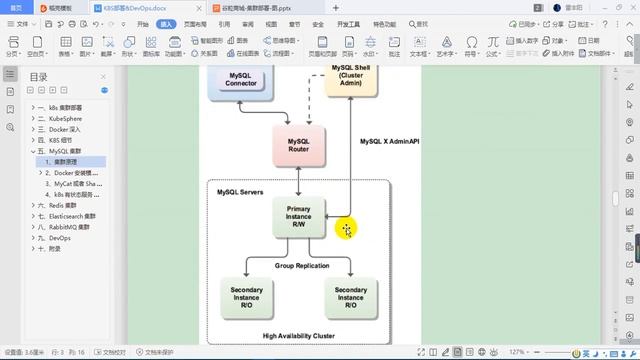This screenshot has height=360, width=640.
Task: Insert watermark (水印)
Action: pos(370,46)
